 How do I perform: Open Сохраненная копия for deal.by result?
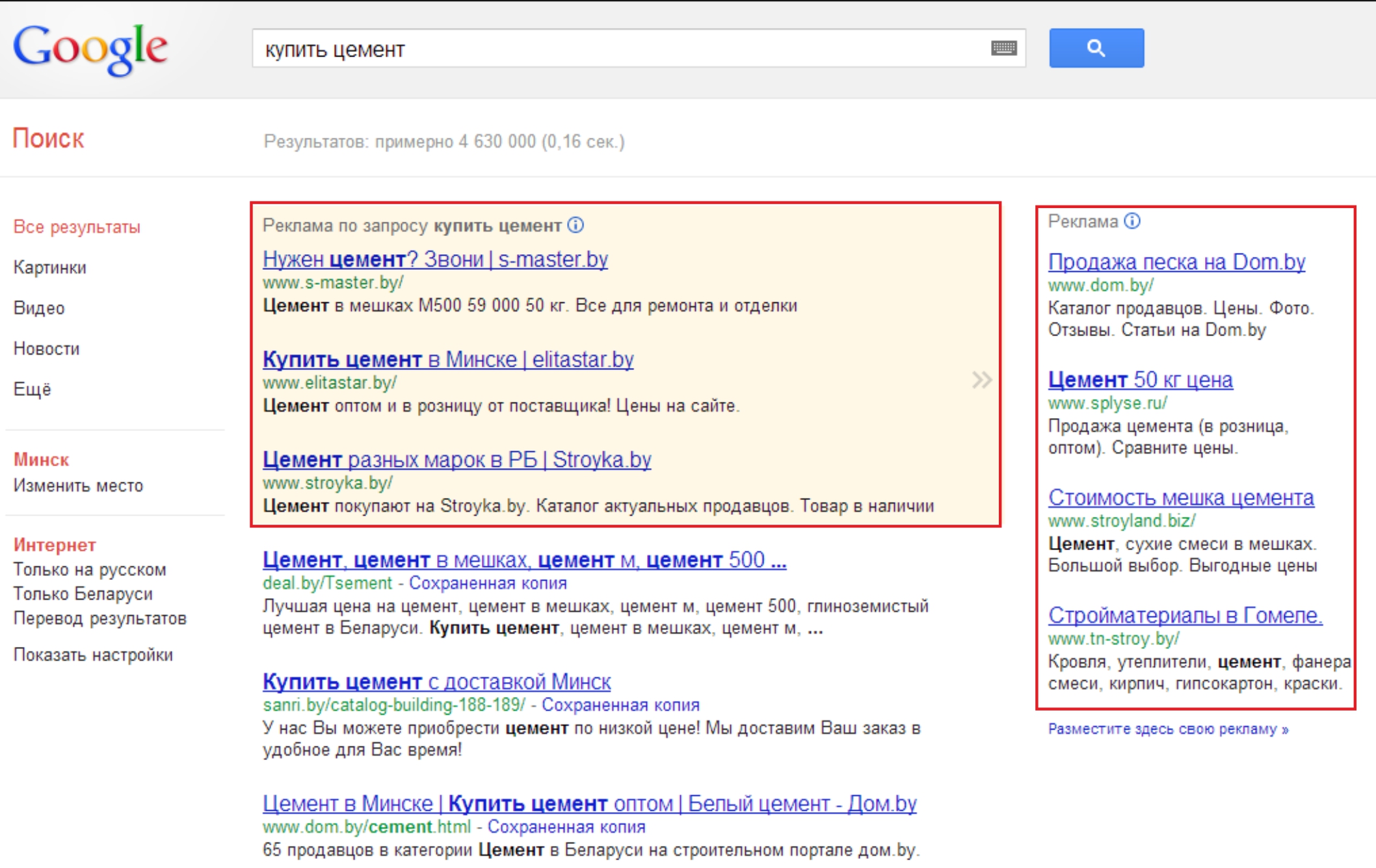(x=488, y=583)
